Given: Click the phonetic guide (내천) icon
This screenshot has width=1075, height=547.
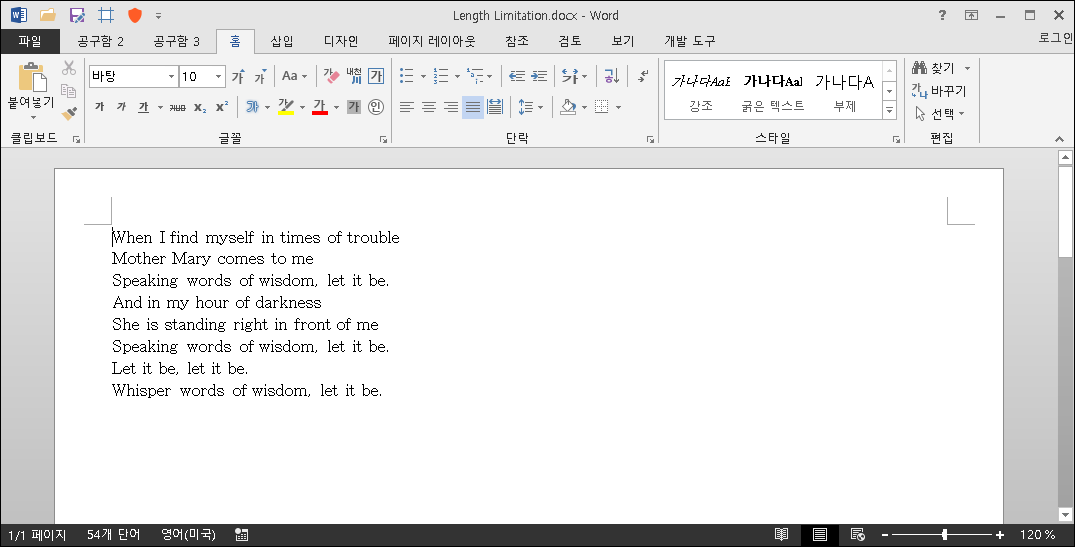Looking at the screenshot, I should pyautogui.click(x=354, y=76).
